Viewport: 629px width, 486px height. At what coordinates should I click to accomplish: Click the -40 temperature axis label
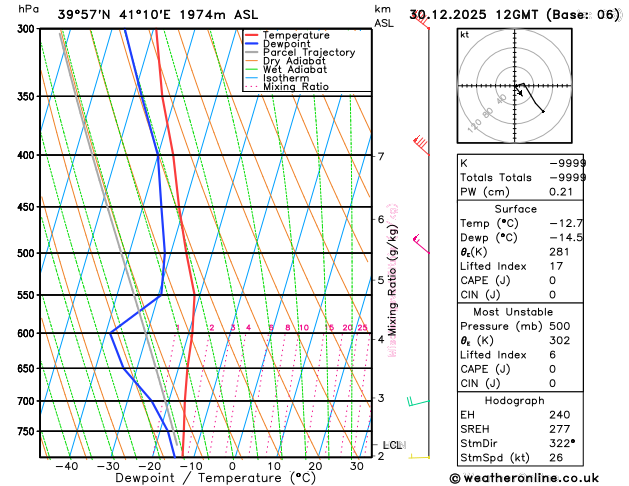pyautogui.click(x=67, y=466)
